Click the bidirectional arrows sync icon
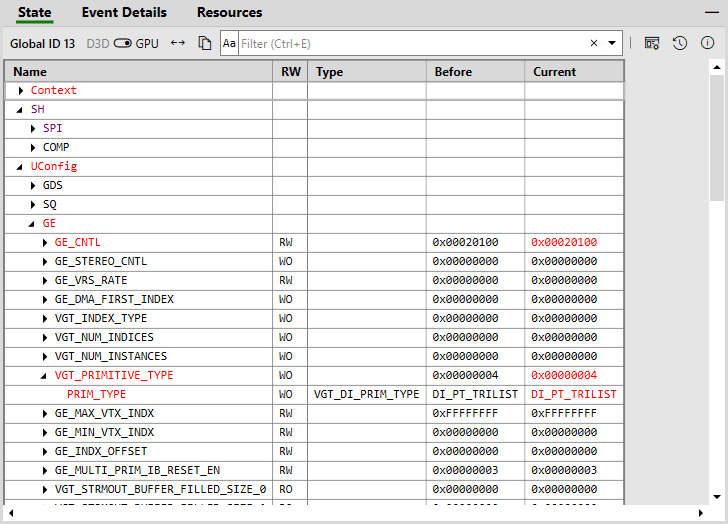This screenshot has height=524, width=728. 178,43
